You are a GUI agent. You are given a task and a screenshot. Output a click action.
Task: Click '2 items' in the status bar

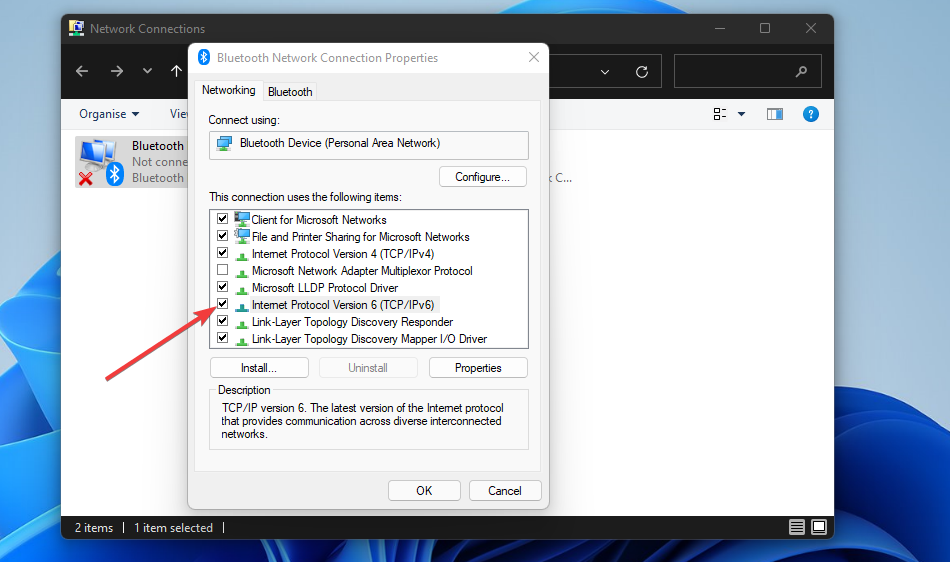94,527
